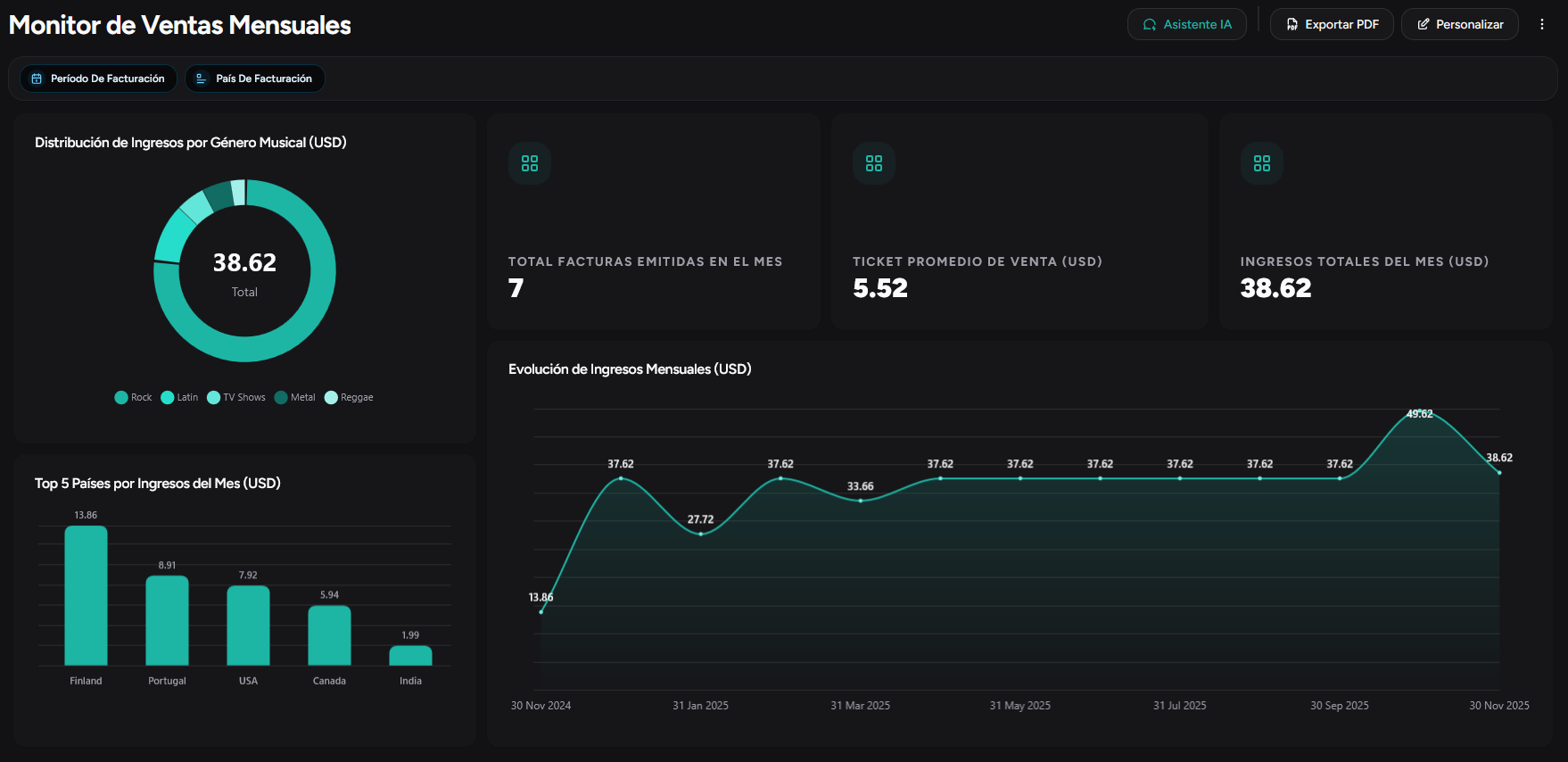Open the Asistente IA button

[x=1186, y=24]
